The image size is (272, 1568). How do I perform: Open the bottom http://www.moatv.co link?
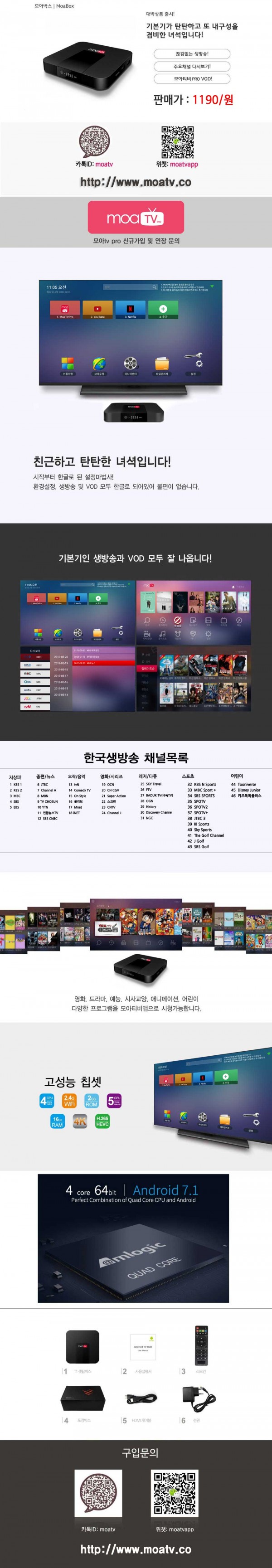pos(136,1550)
